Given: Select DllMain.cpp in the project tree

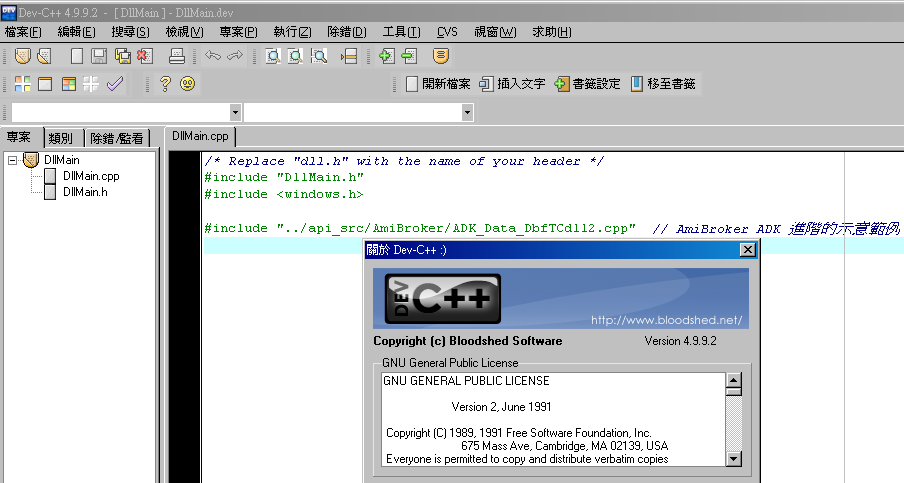Looking at the screenshot, I should click(91, 176).
